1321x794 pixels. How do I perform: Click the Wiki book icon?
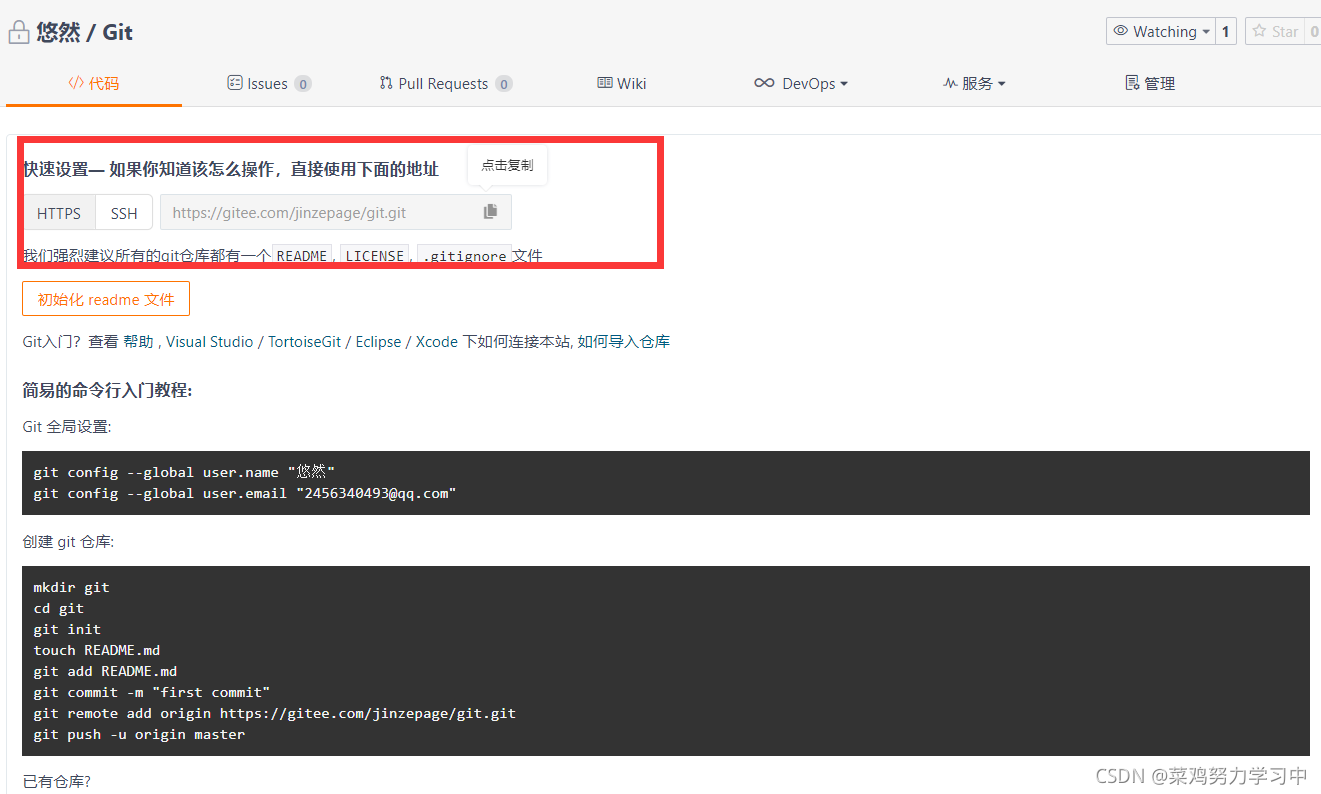coord(605,83)
